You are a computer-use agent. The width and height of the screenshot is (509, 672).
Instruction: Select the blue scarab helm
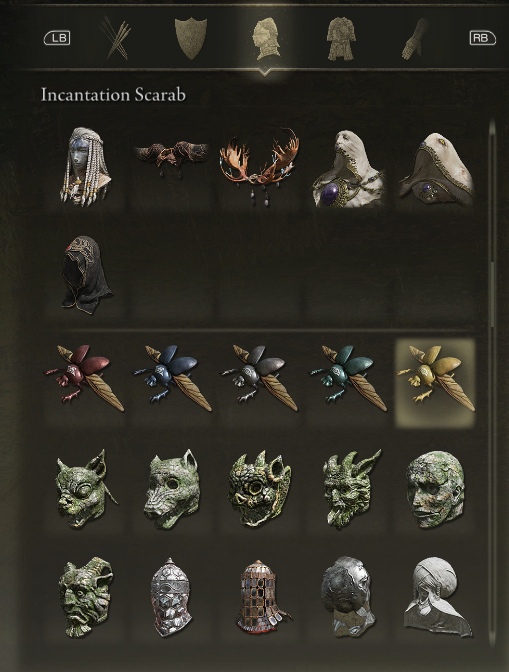172,377
